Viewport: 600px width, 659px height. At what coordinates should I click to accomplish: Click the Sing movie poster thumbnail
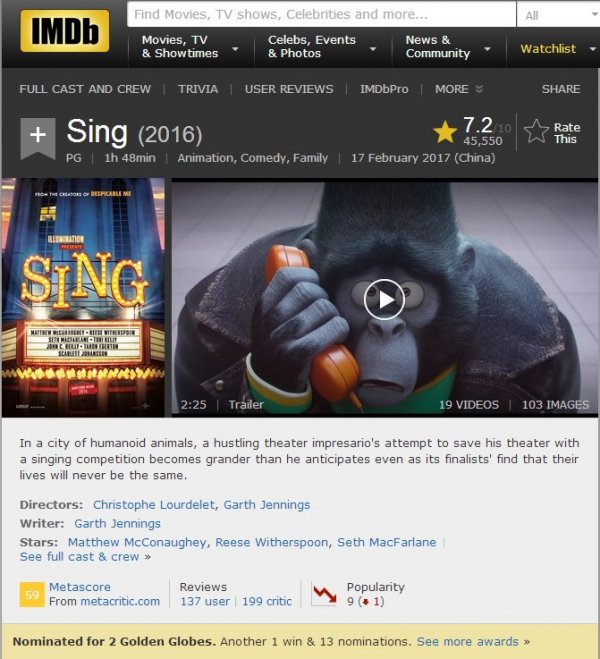[x=83, y=297]
